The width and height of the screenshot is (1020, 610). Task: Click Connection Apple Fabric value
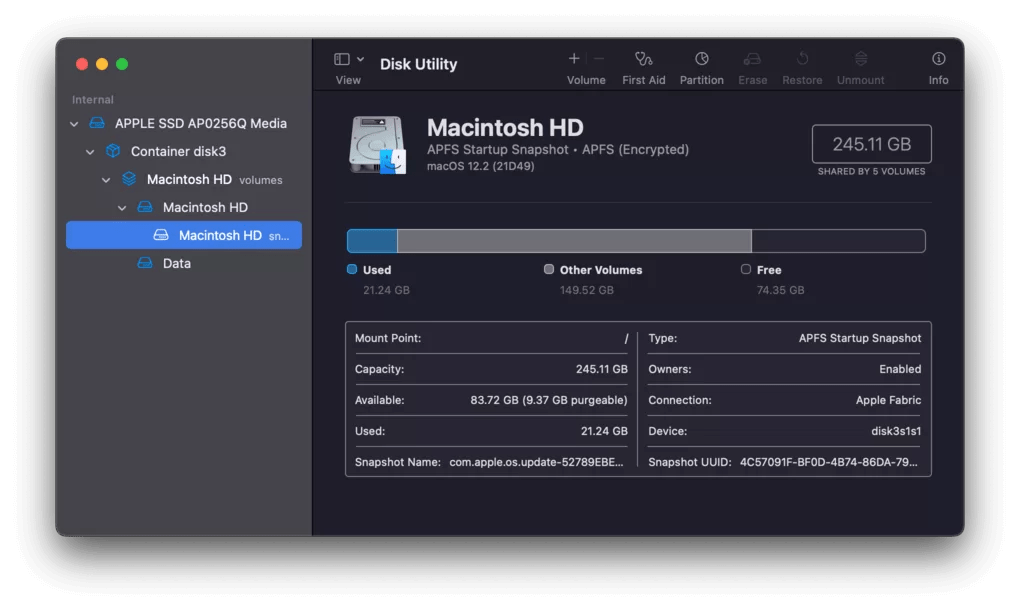point(888,400)
